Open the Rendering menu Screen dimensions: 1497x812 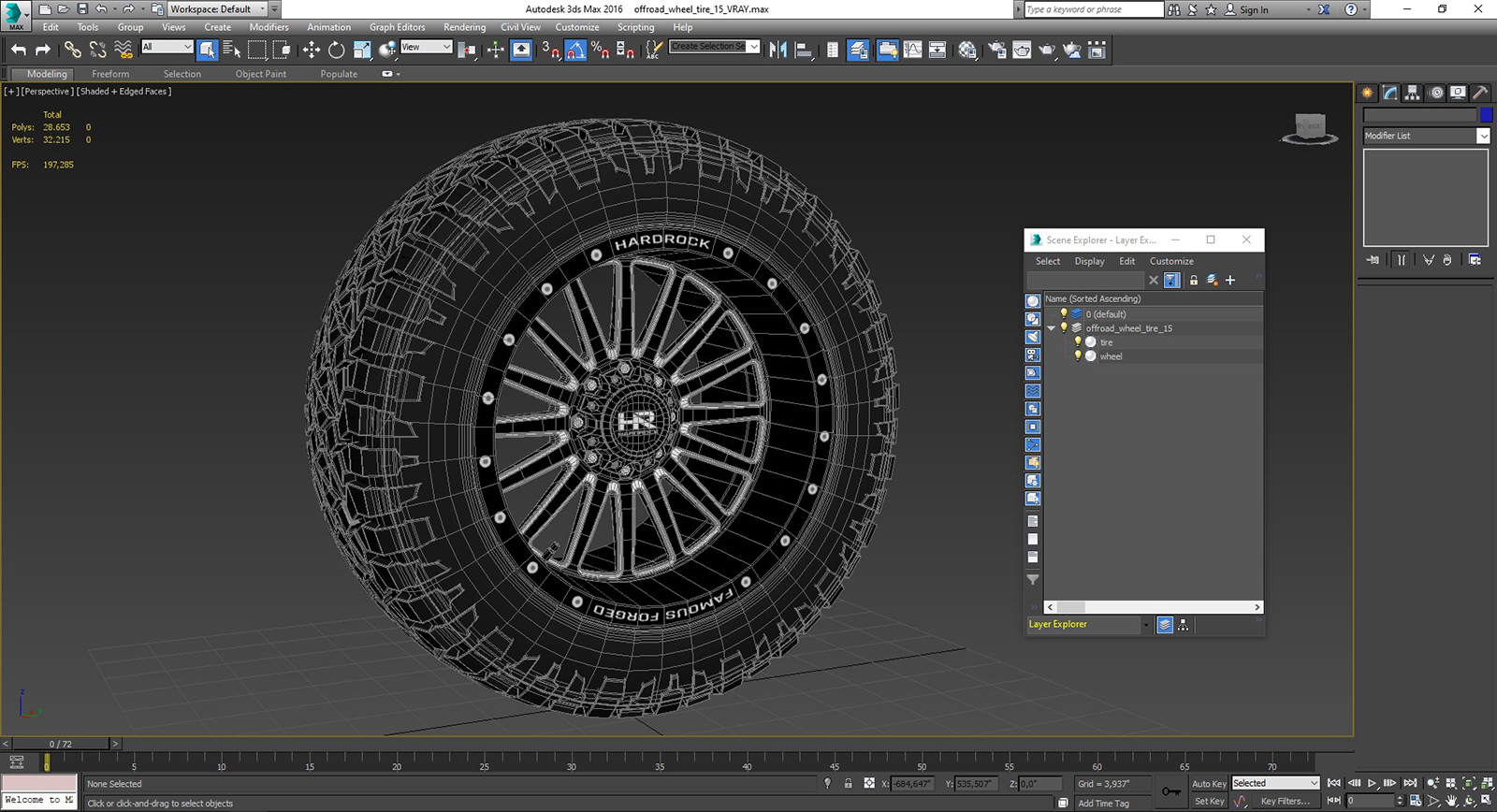click(x=464, y=27)
